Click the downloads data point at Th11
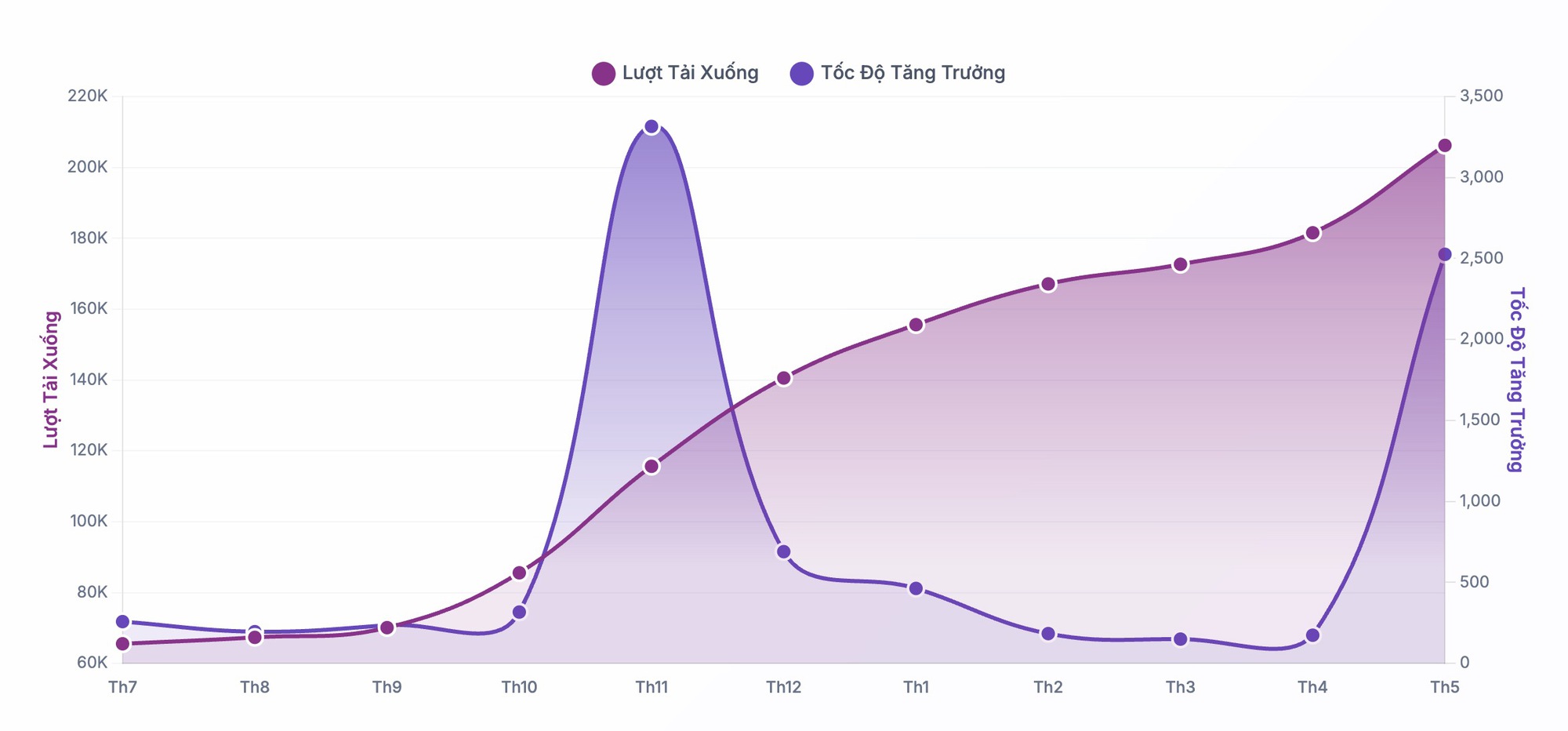1568x731 pixels. tap(652, 467)
